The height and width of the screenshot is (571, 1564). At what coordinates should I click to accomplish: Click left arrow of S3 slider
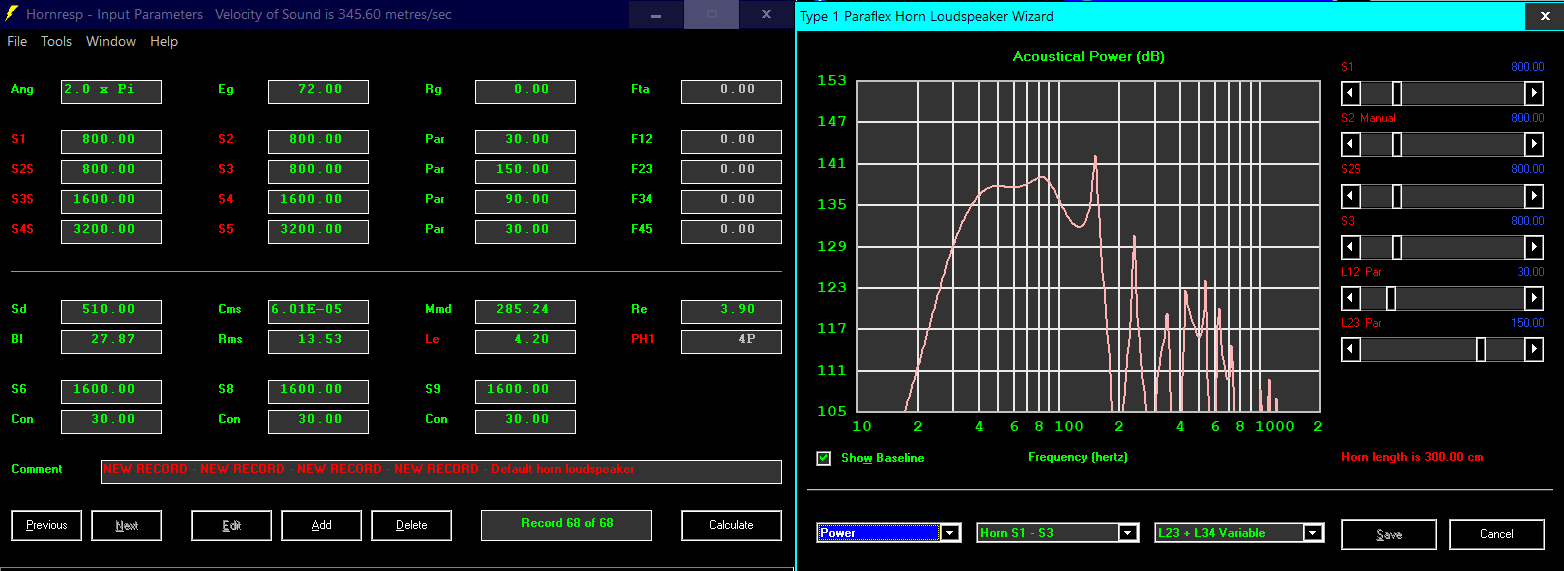(1351, 247)
